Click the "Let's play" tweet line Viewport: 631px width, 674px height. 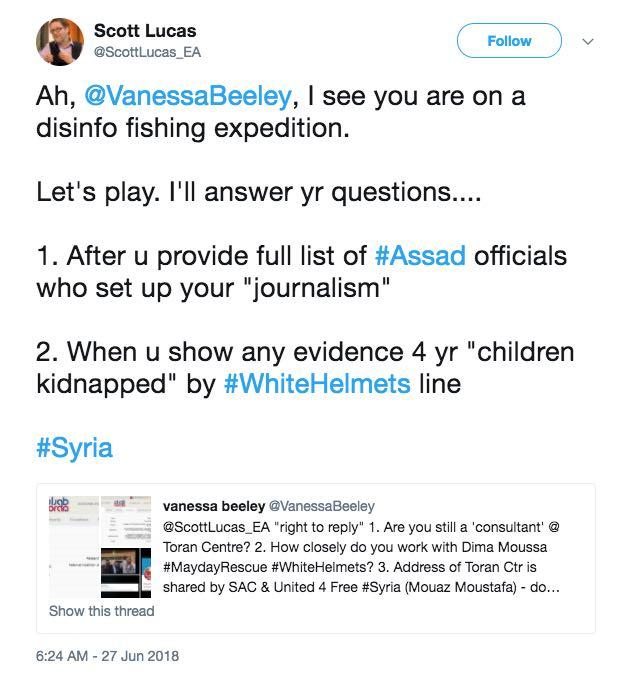258,191
